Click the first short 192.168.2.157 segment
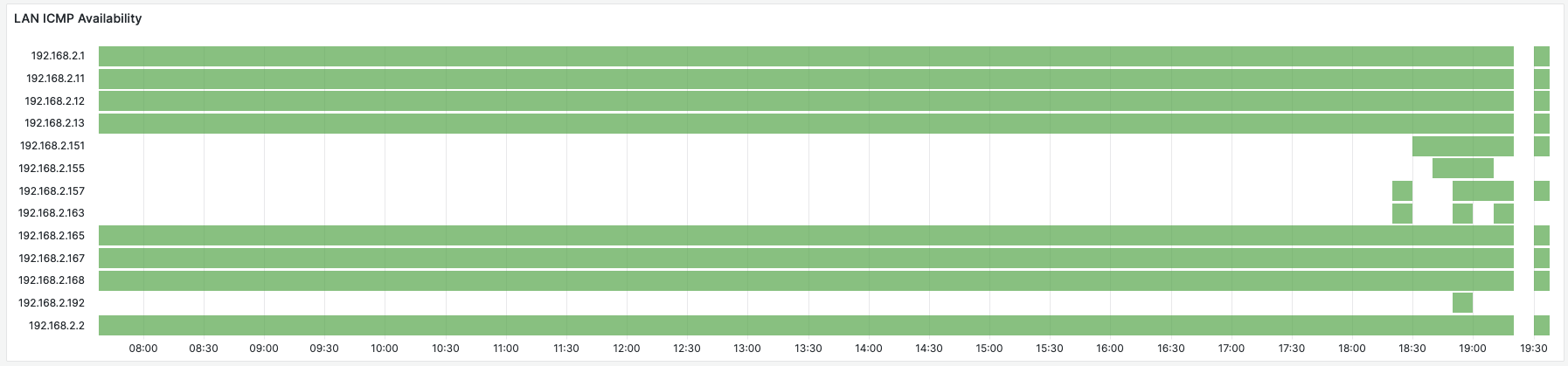1568x366 pixels. [1402, 191]
